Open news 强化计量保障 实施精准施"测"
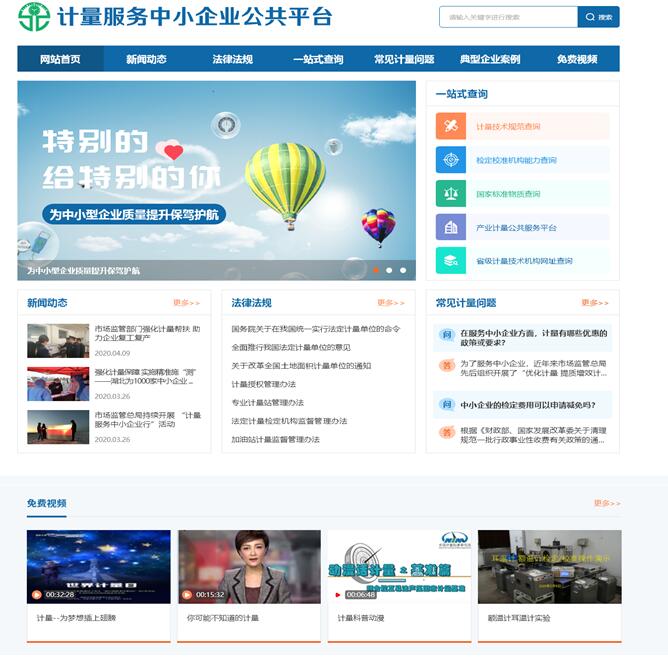The width and height of the screenshot is (668, 664). tap(145, 377)
